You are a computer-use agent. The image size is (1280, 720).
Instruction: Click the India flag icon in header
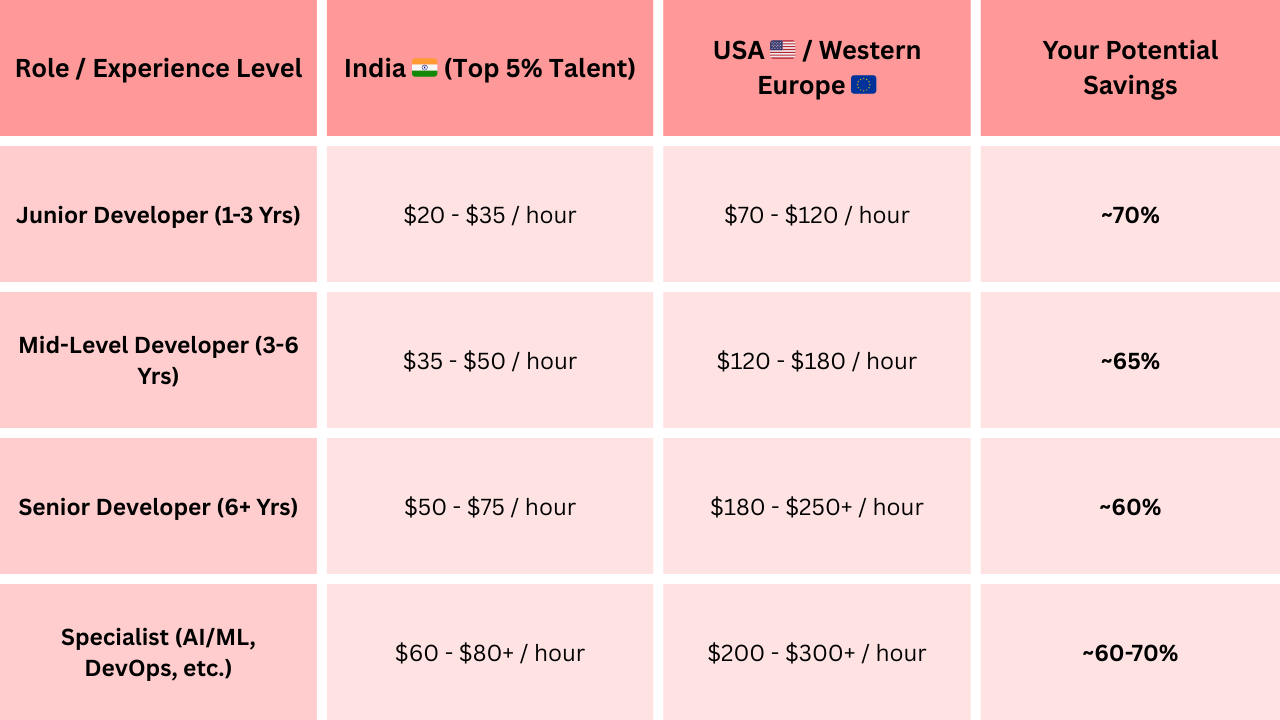coord(424,68)
